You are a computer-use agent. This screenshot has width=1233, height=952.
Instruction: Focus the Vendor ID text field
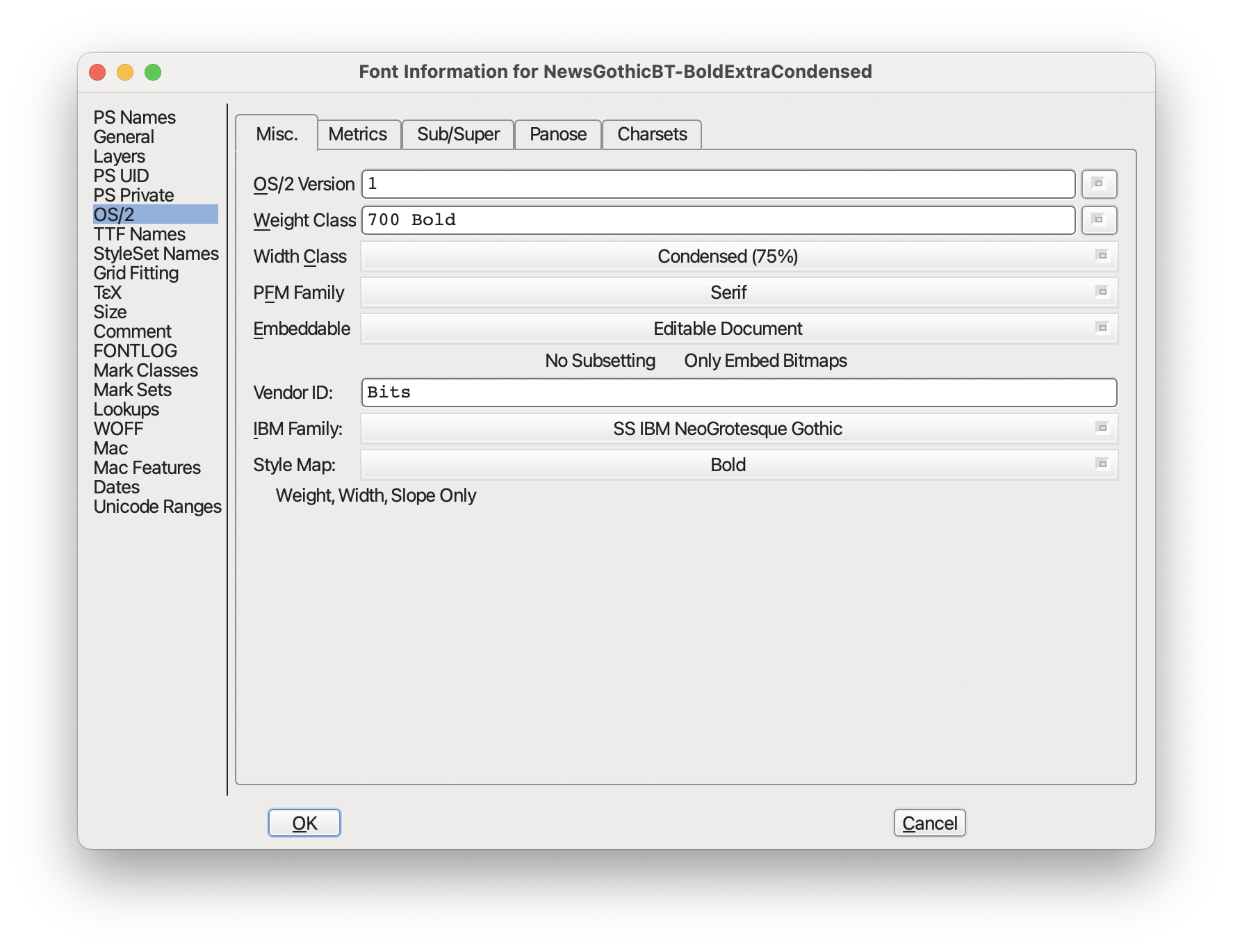[739, 393]
